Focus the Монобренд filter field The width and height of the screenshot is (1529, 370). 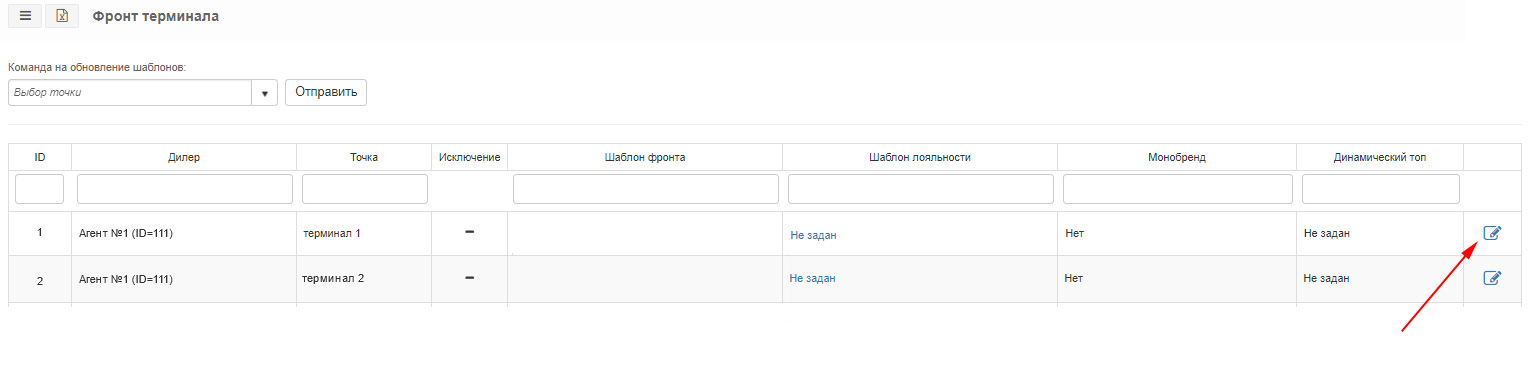click(x=1178, y=189)
